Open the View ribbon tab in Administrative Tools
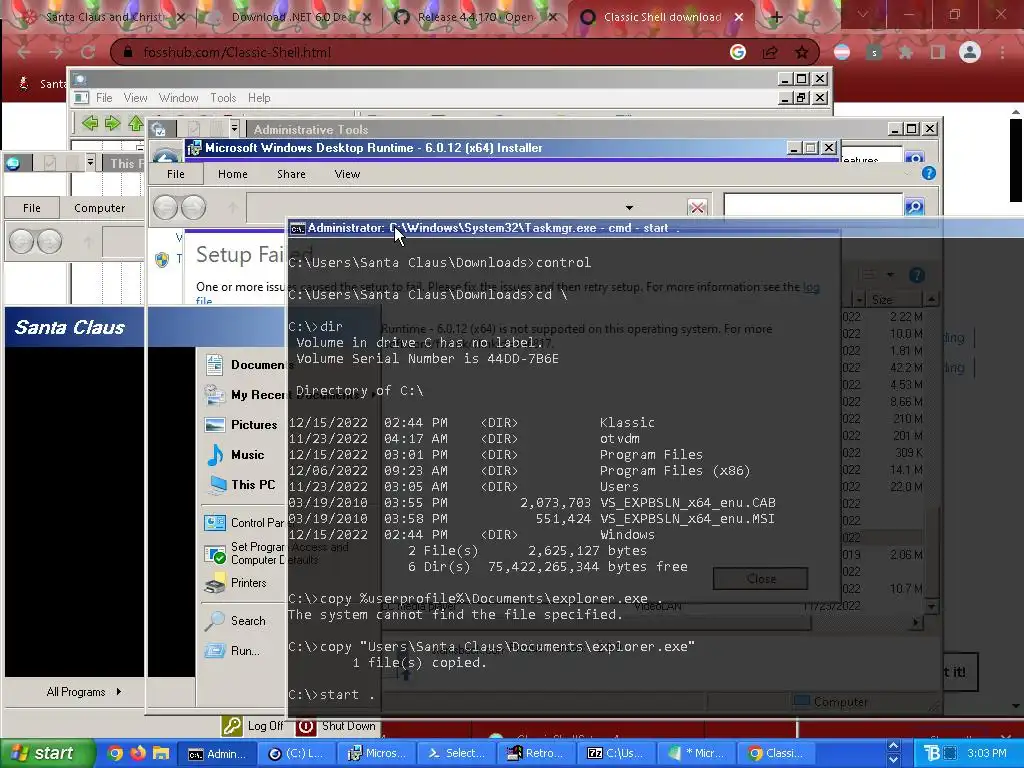1024x768 pixels. tap(347, 174)
